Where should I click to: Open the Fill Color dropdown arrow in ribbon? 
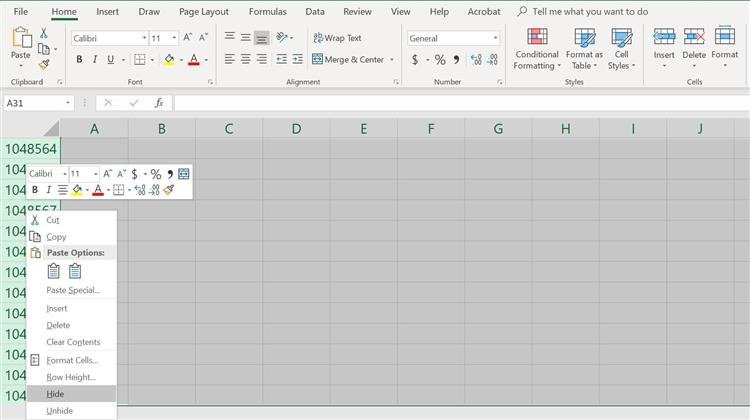point(181,60)
